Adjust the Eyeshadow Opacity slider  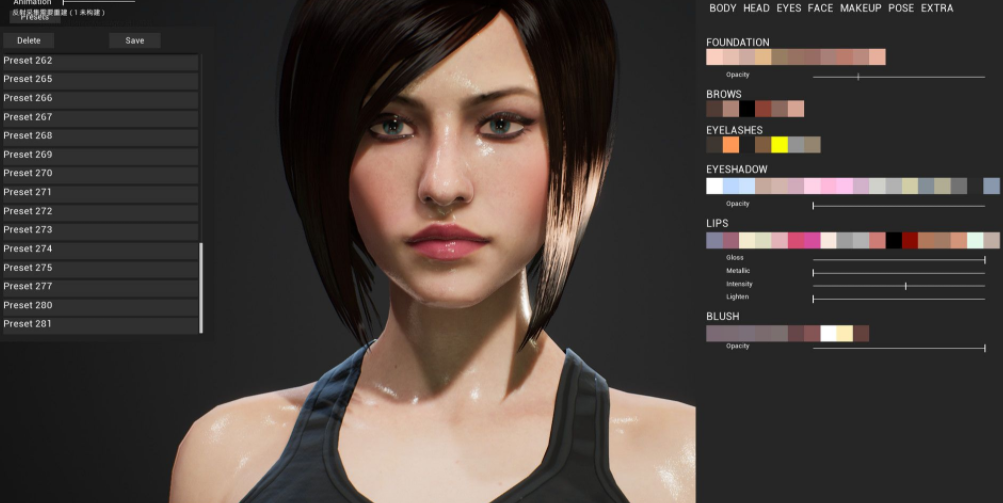[x=899, y=206]
